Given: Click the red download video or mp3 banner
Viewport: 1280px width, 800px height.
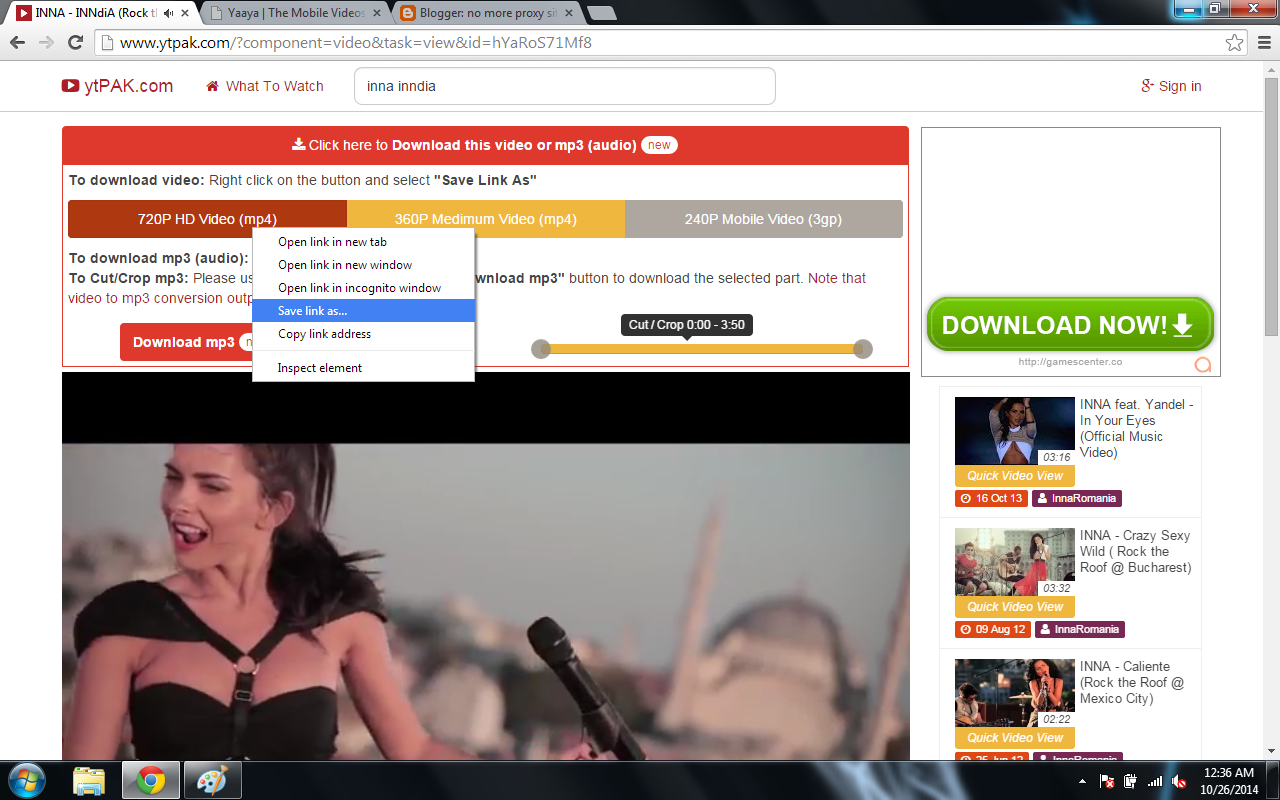Looking at the screenshot, I should 485,145.
